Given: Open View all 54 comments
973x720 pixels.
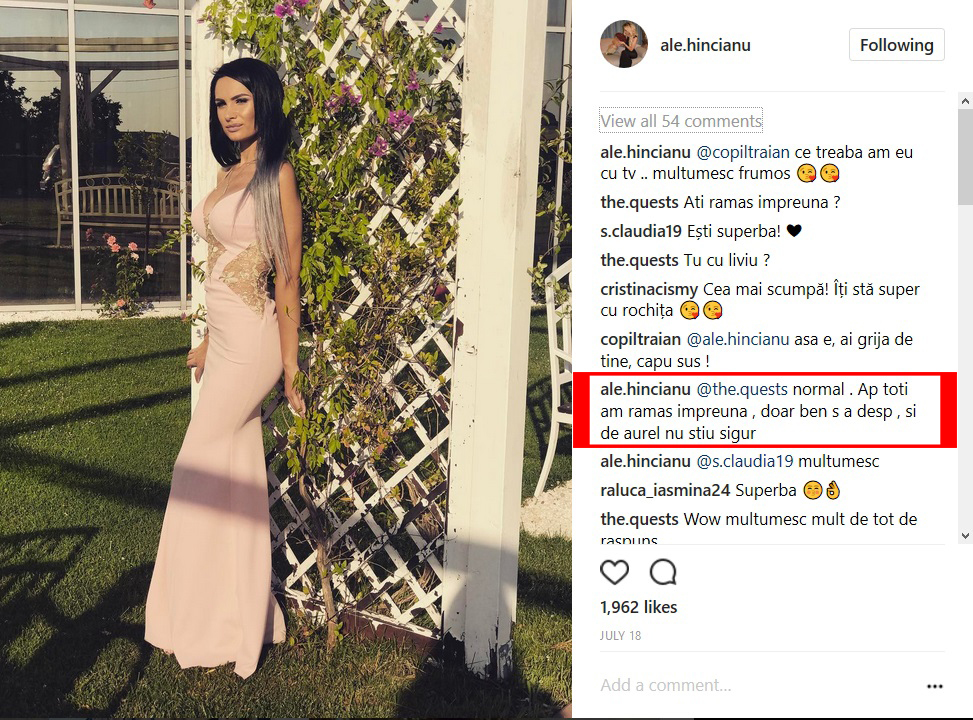Looking at the screenshot, I should 681,120.
